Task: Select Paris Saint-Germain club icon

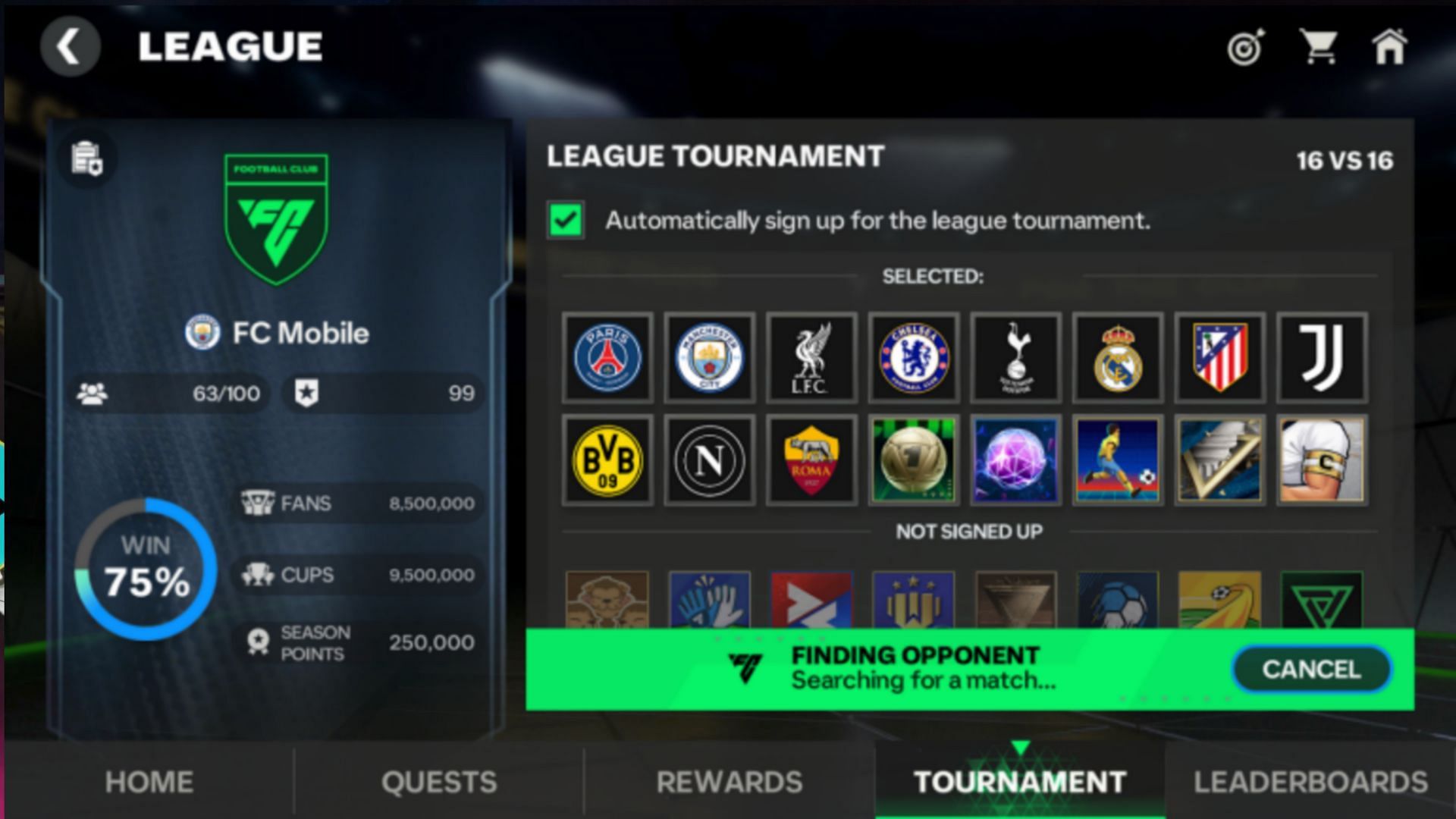Action: coord(609,355)
